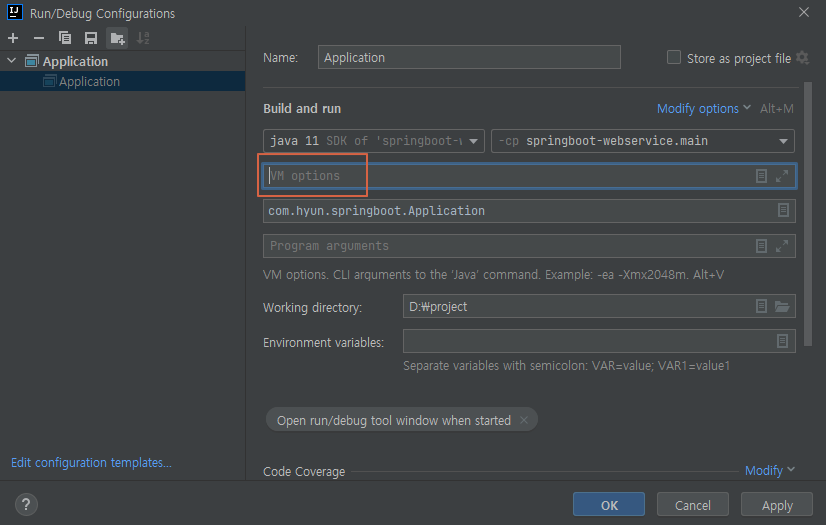Sort configurations alphabetically icon

(143, 38)
